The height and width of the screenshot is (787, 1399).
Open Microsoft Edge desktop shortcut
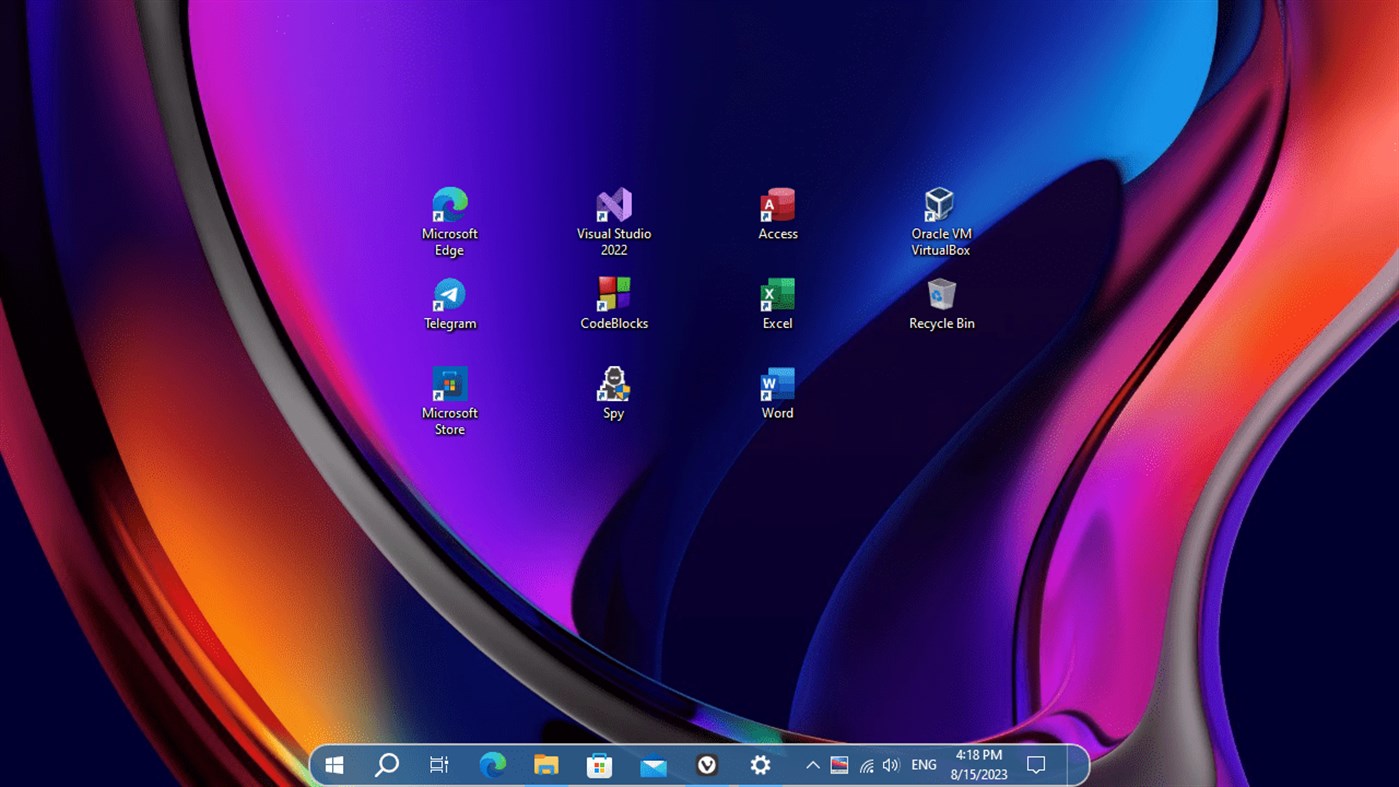tap(449, 205)
